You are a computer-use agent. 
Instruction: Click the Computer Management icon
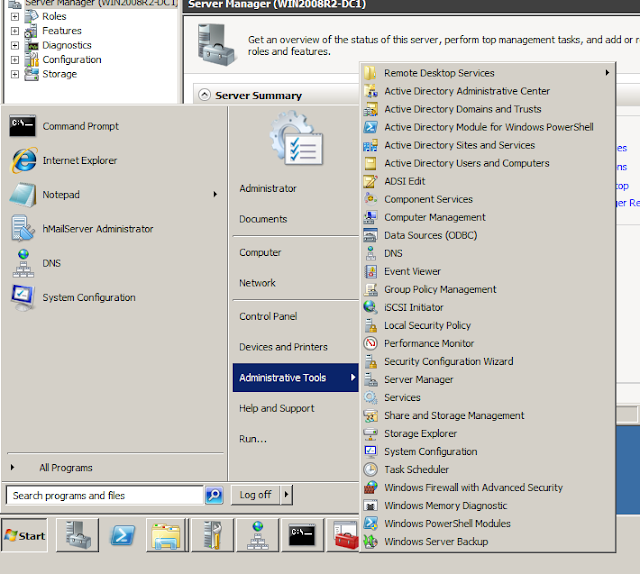point(371,217)
